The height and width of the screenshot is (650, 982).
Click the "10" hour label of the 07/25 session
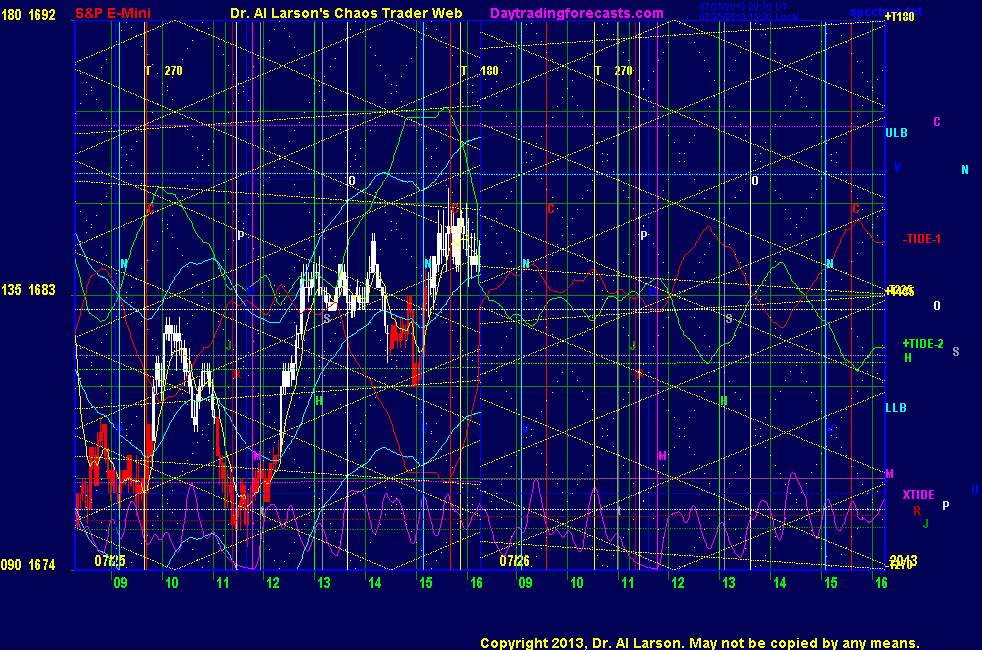(x=172, y=583)
